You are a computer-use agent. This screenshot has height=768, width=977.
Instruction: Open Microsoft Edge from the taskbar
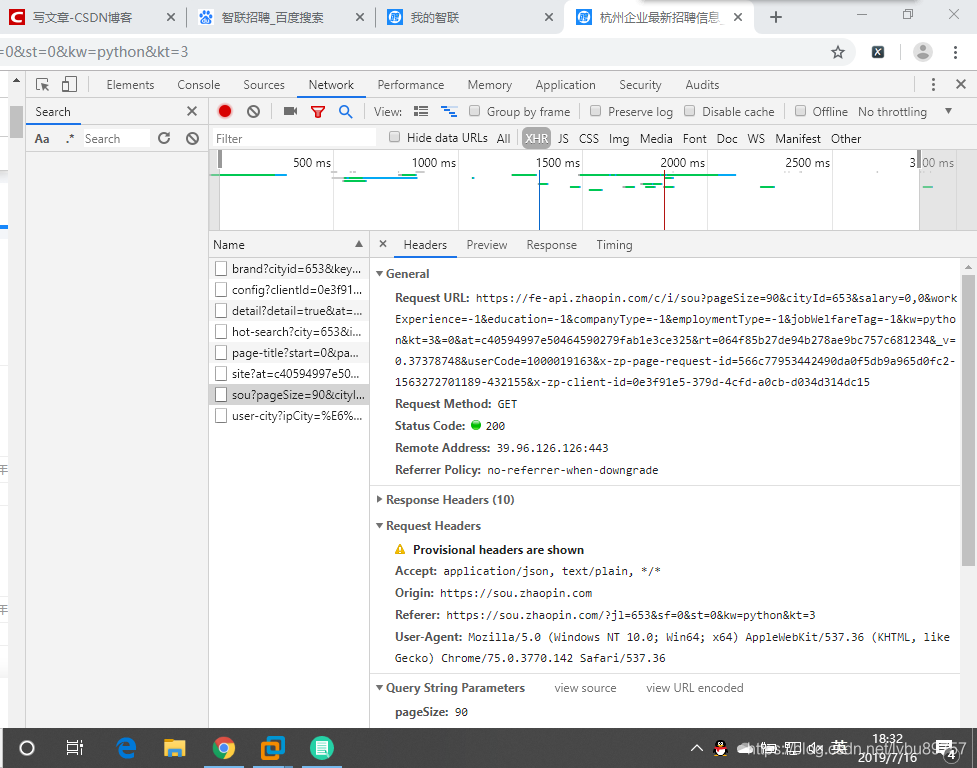click(x=126, y=747)
